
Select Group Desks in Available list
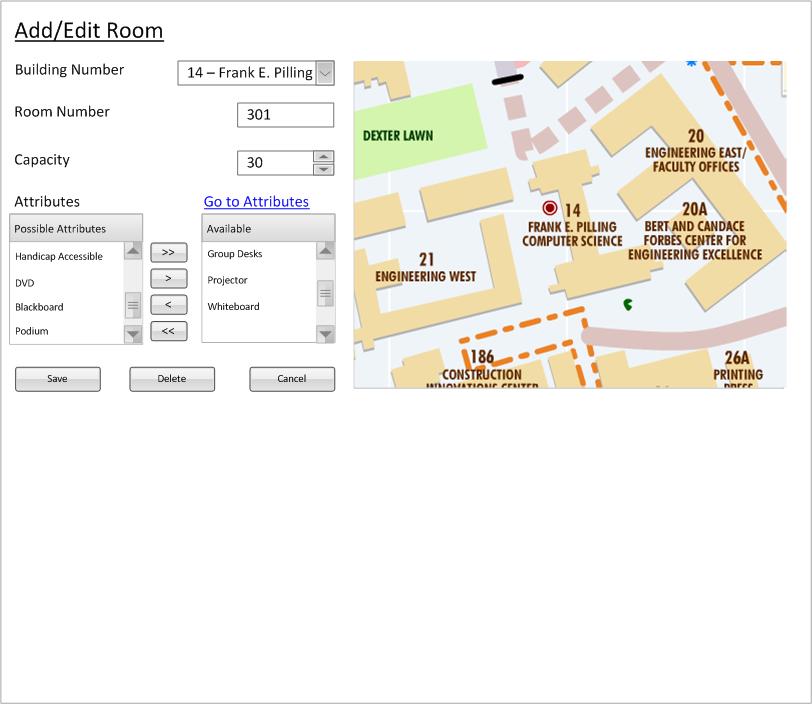(x=235, y=254)
